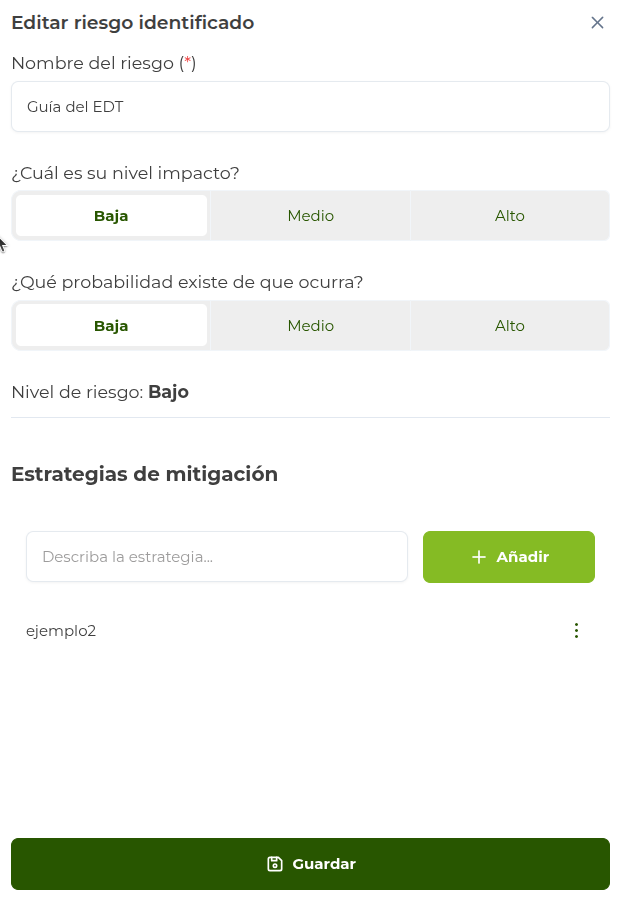Click the risk name field showing Guía del EDT

310,106
